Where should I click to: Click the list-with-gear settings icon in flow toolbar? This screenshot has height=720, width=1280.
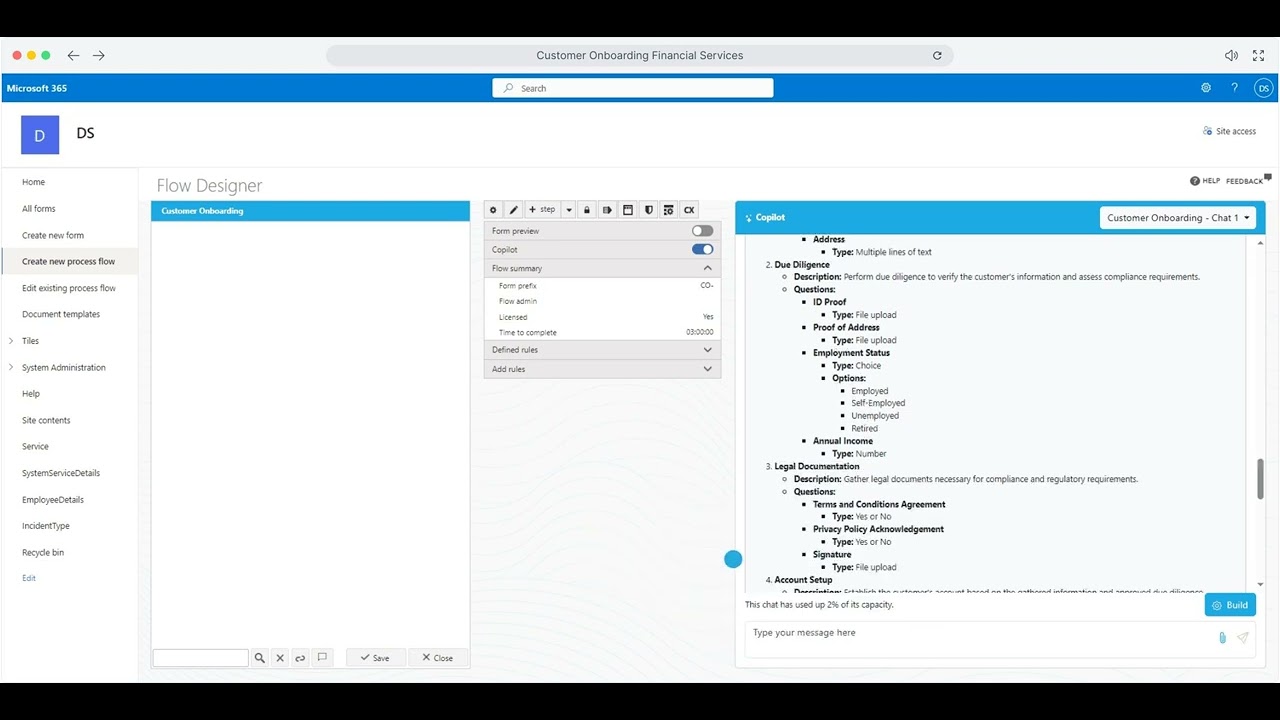pos(669,210)
